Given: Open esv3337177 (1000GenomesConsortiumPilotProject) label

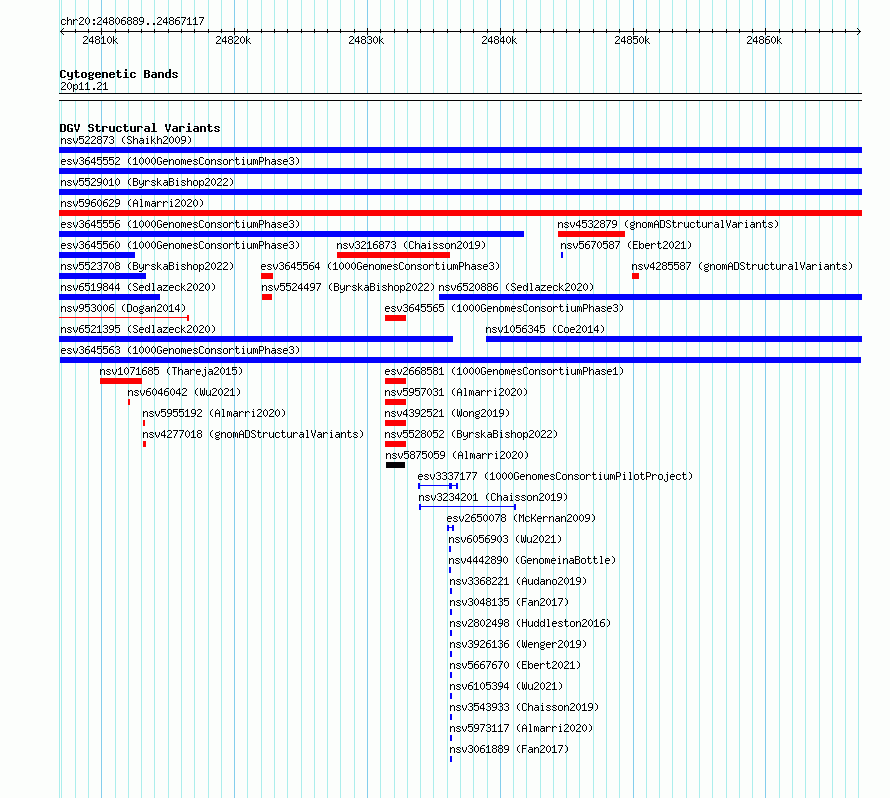Looking at the screenshot, I should [x=555, y=476].
